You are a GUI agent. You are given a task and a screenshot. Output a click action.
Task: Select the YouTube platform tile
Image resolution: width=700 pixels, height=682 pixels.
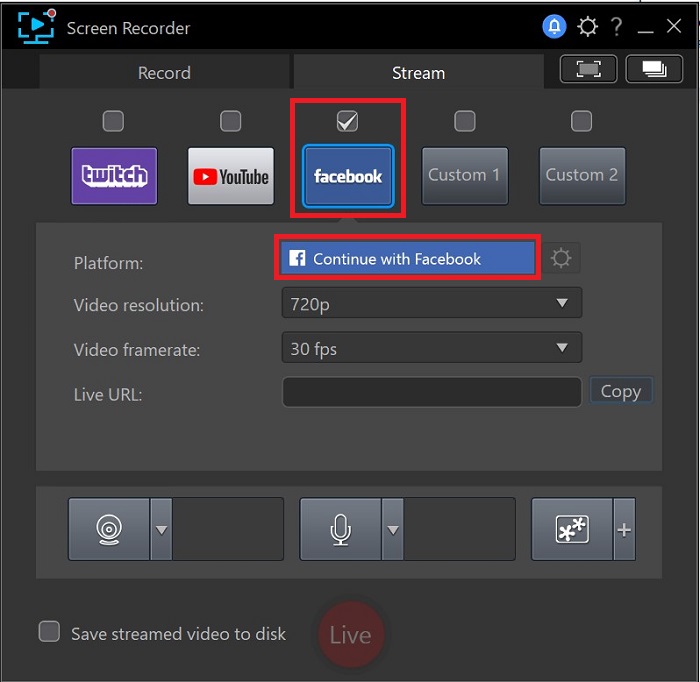coord(231,176)
